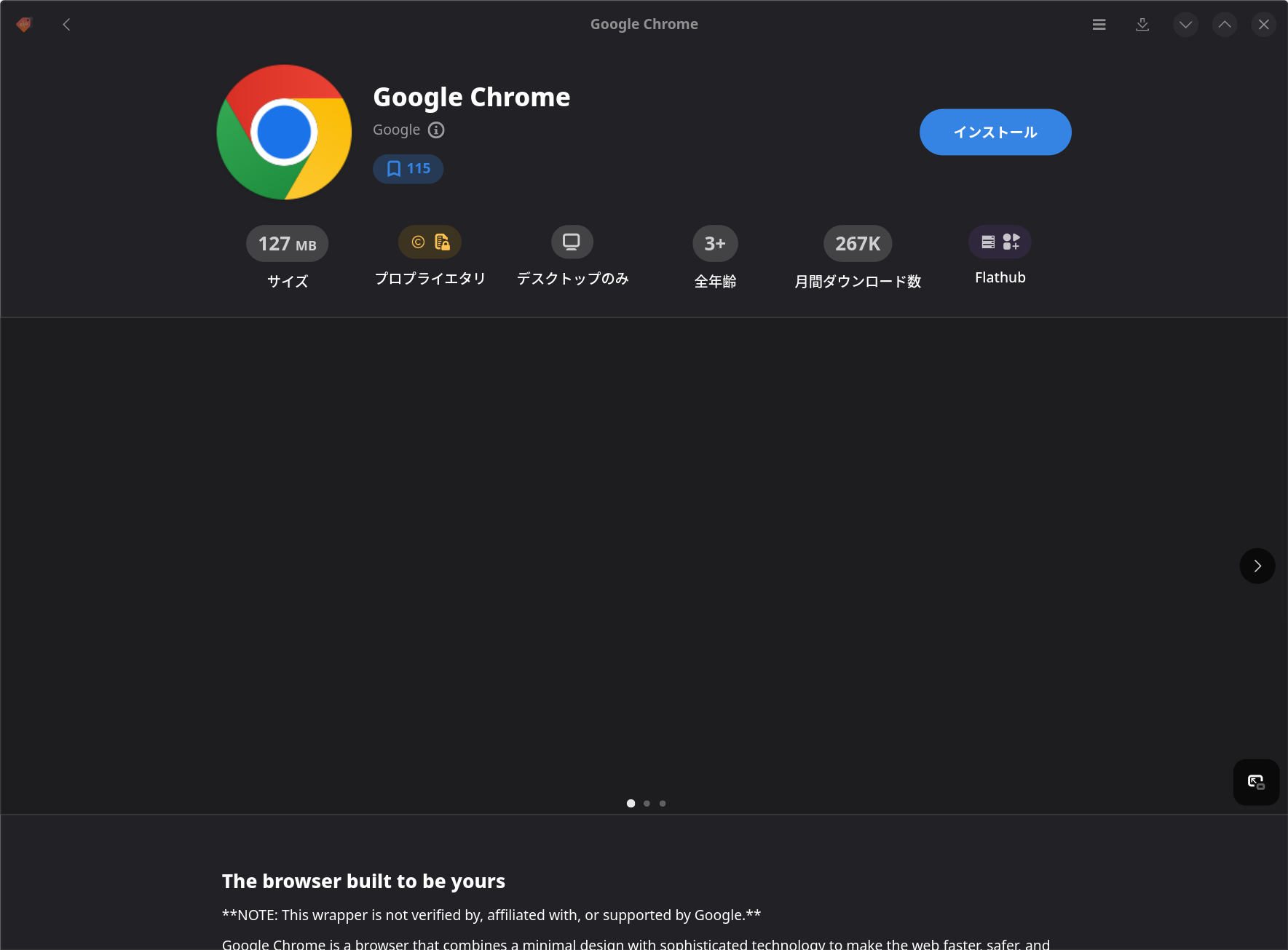1288x950 pixels.
Task: Click the Flathub source icon
Action: click(999, 242)
